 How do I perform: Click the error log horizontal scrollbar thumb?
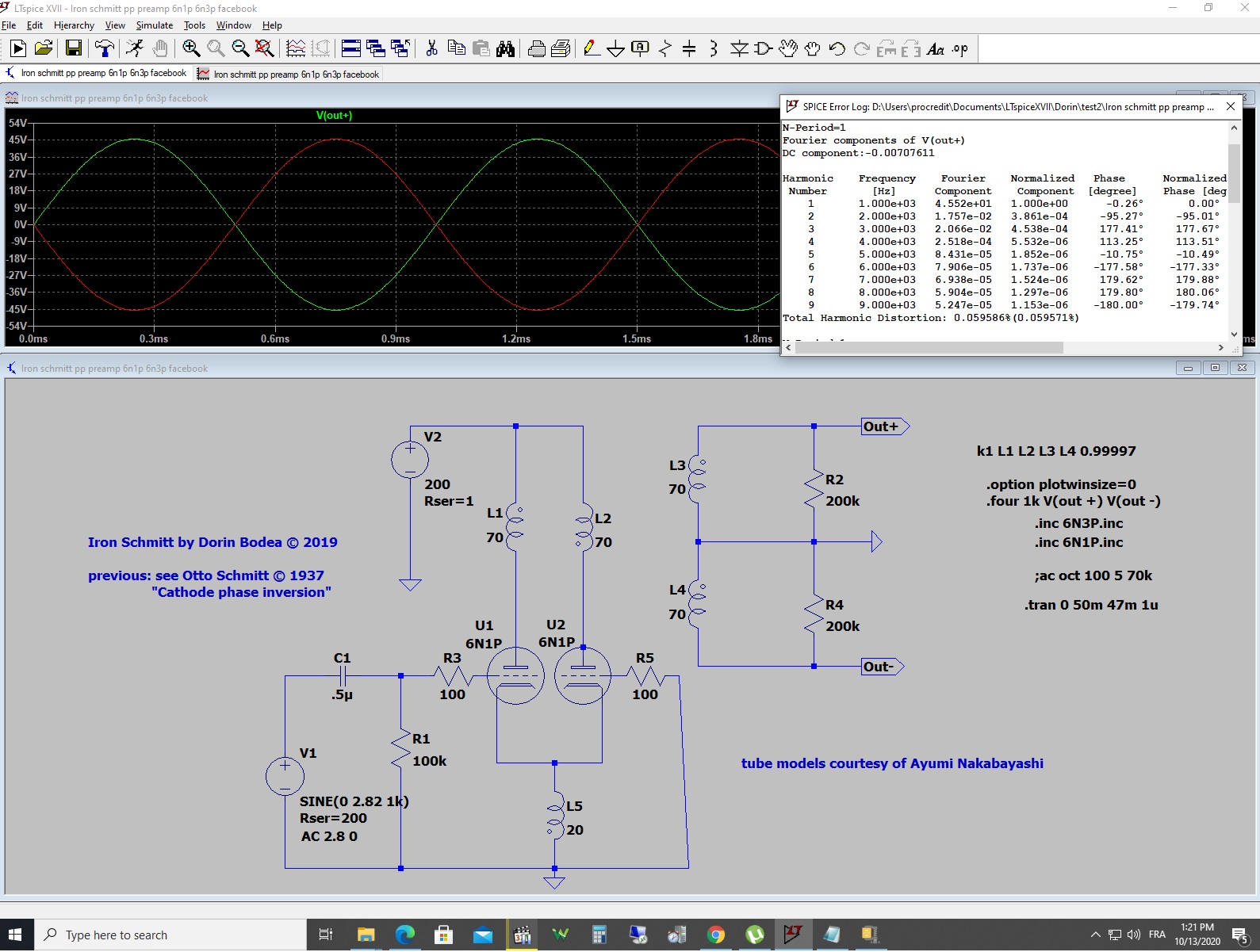929,347
